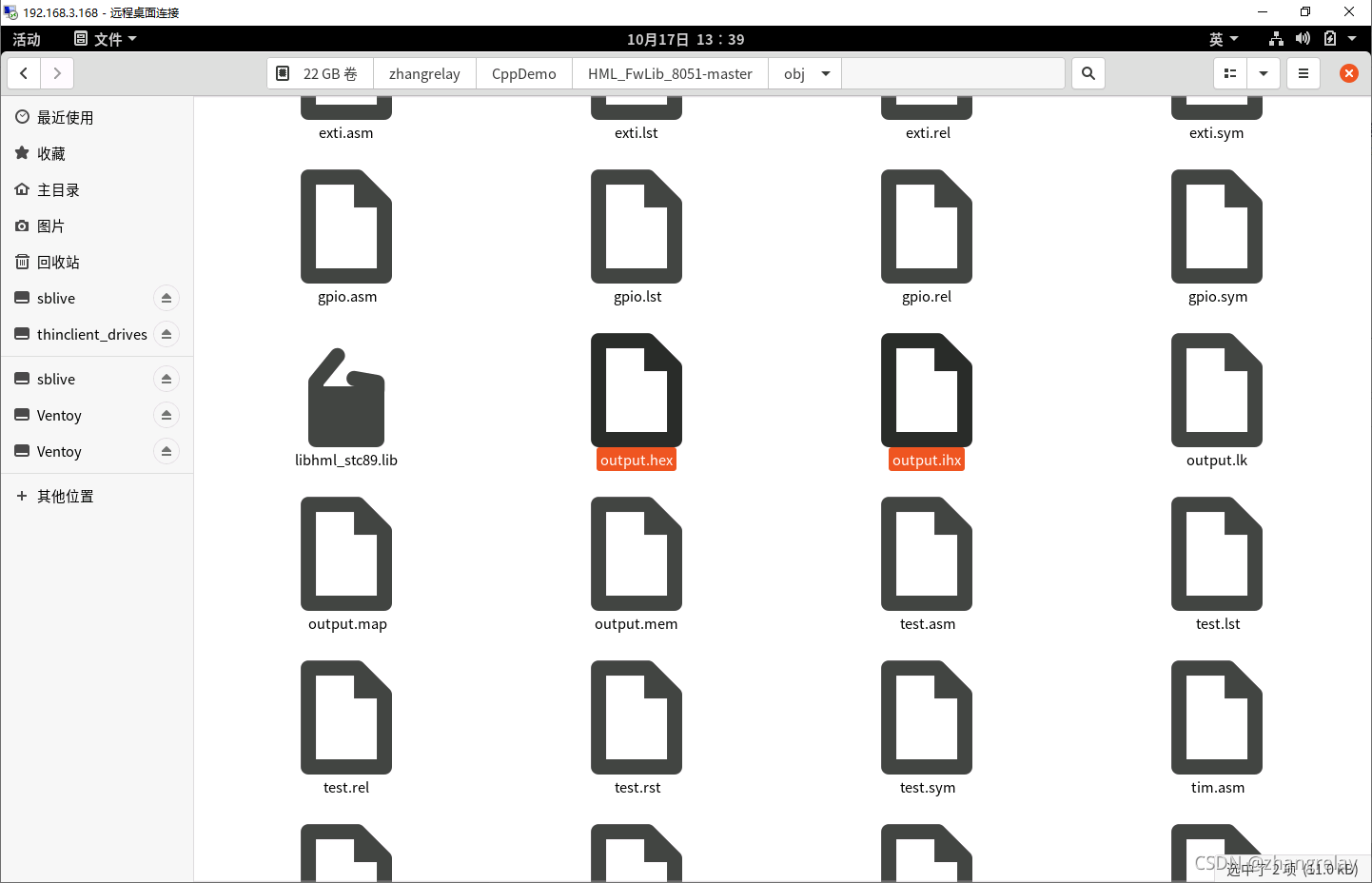Open Recent (最近使用) in sidebar

coord(97,117)
